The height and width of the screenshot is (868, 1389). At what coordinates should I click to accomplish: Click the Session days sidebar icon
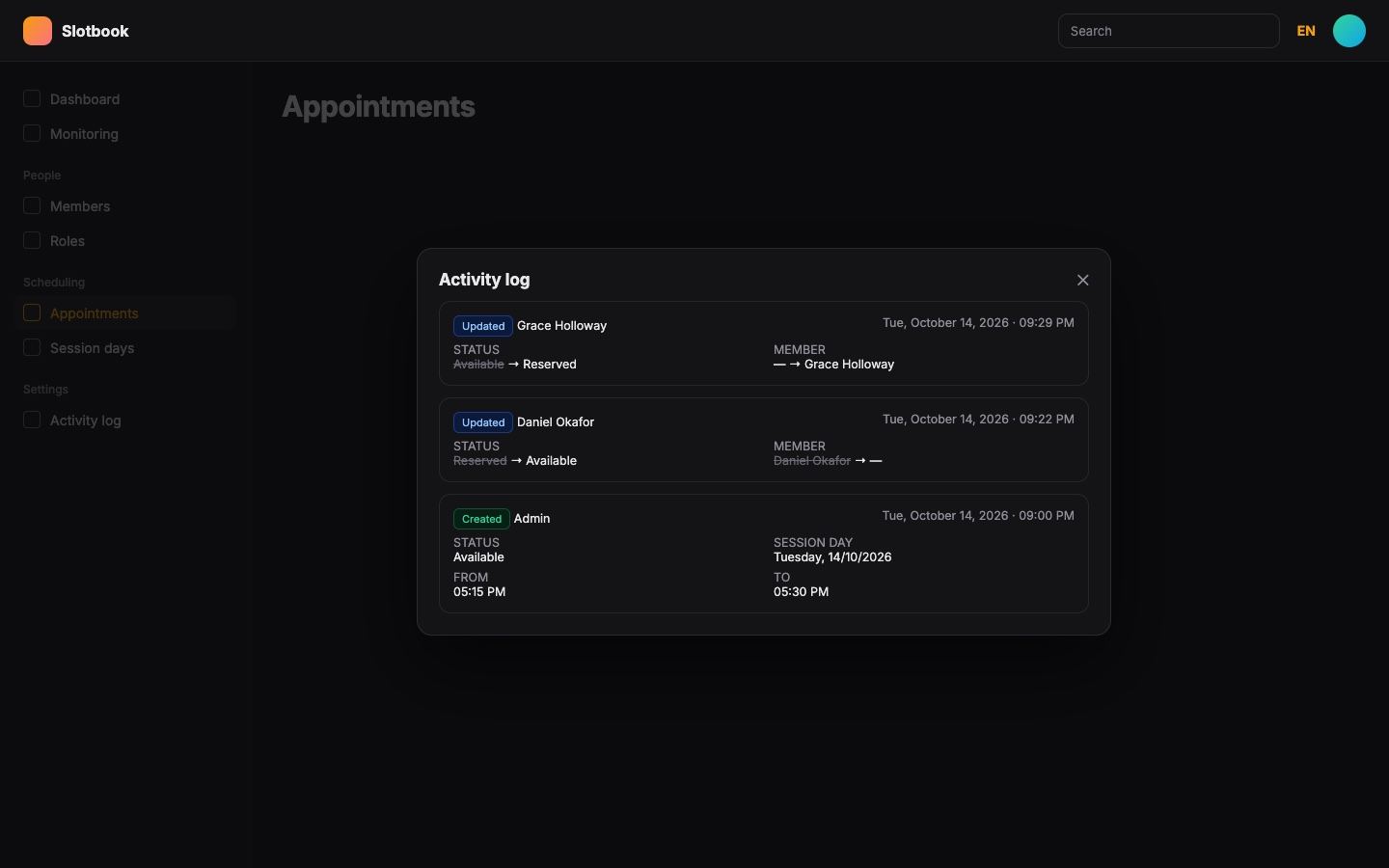point(32,347)
